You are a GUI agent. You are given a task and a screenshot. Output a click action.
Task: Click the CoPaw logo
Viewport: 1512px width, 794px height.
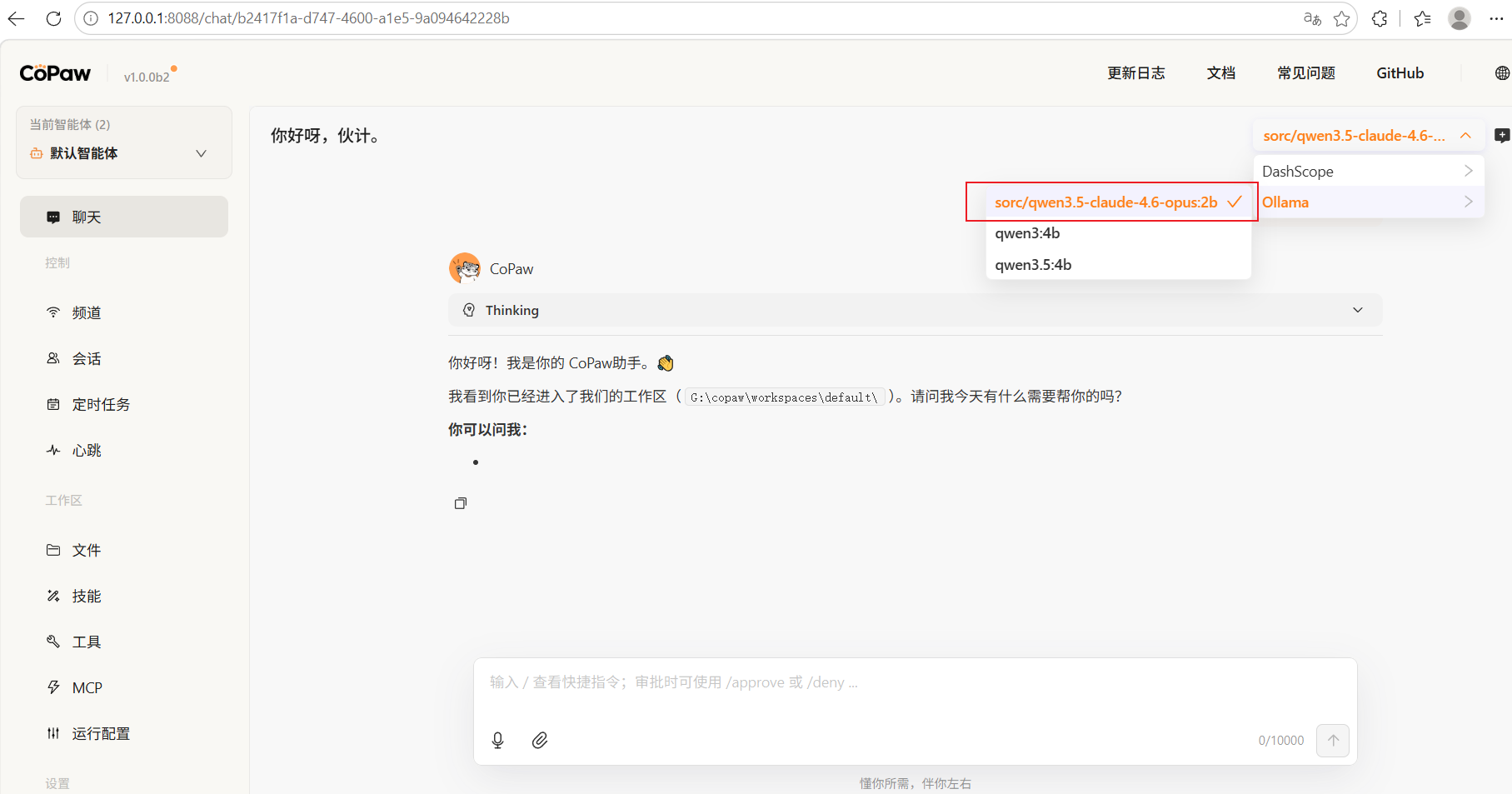55,73
